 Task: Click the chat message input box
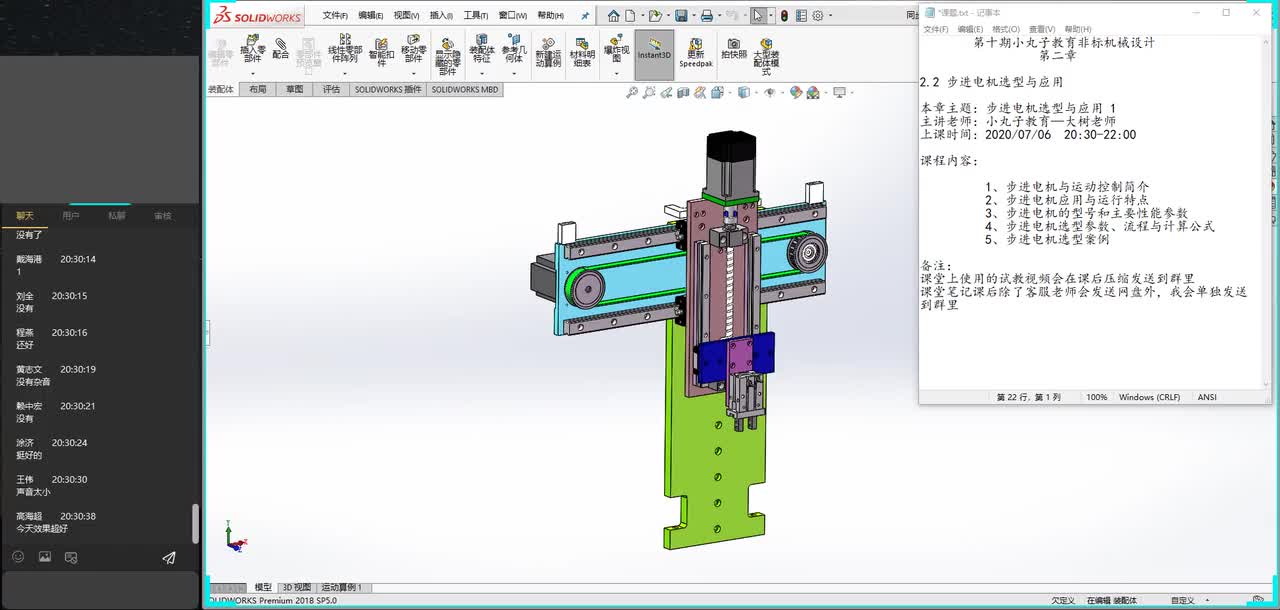point(100,590)
